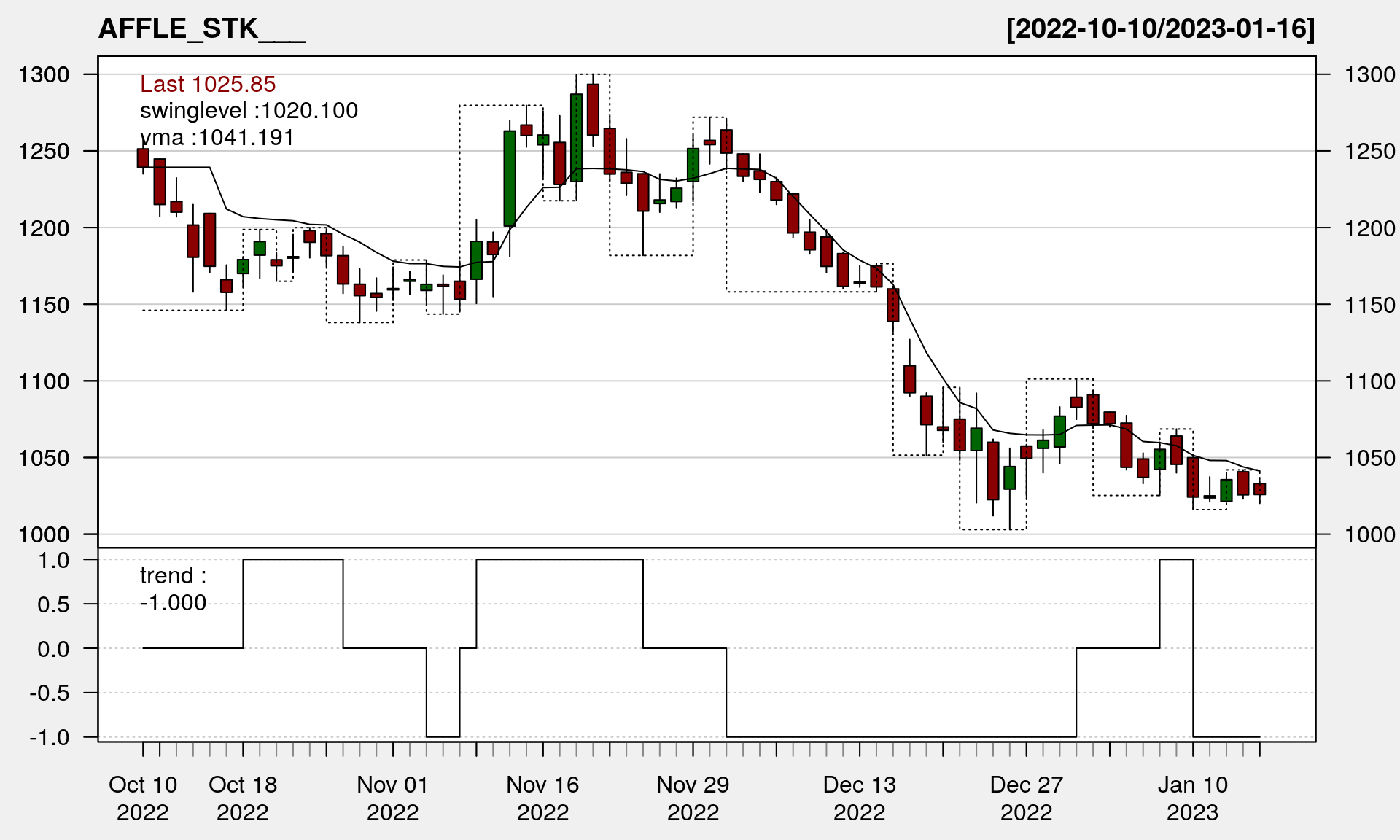The width and height of the screenshot is (1400, 840).
Task: Click the last red candlestick on the chart
Action: pyautogui.click(x=1259, y=489)
